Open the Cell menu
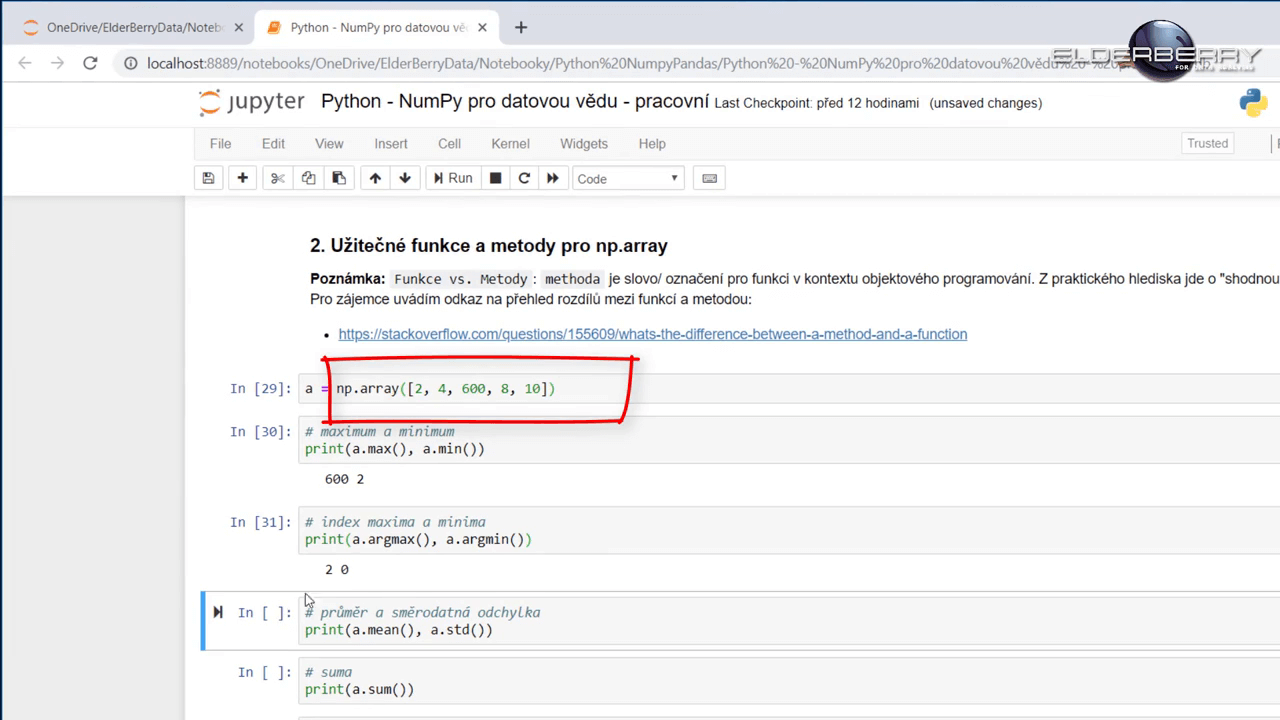The height and width of the screenshot is (720, 1280). coord(449,143)
